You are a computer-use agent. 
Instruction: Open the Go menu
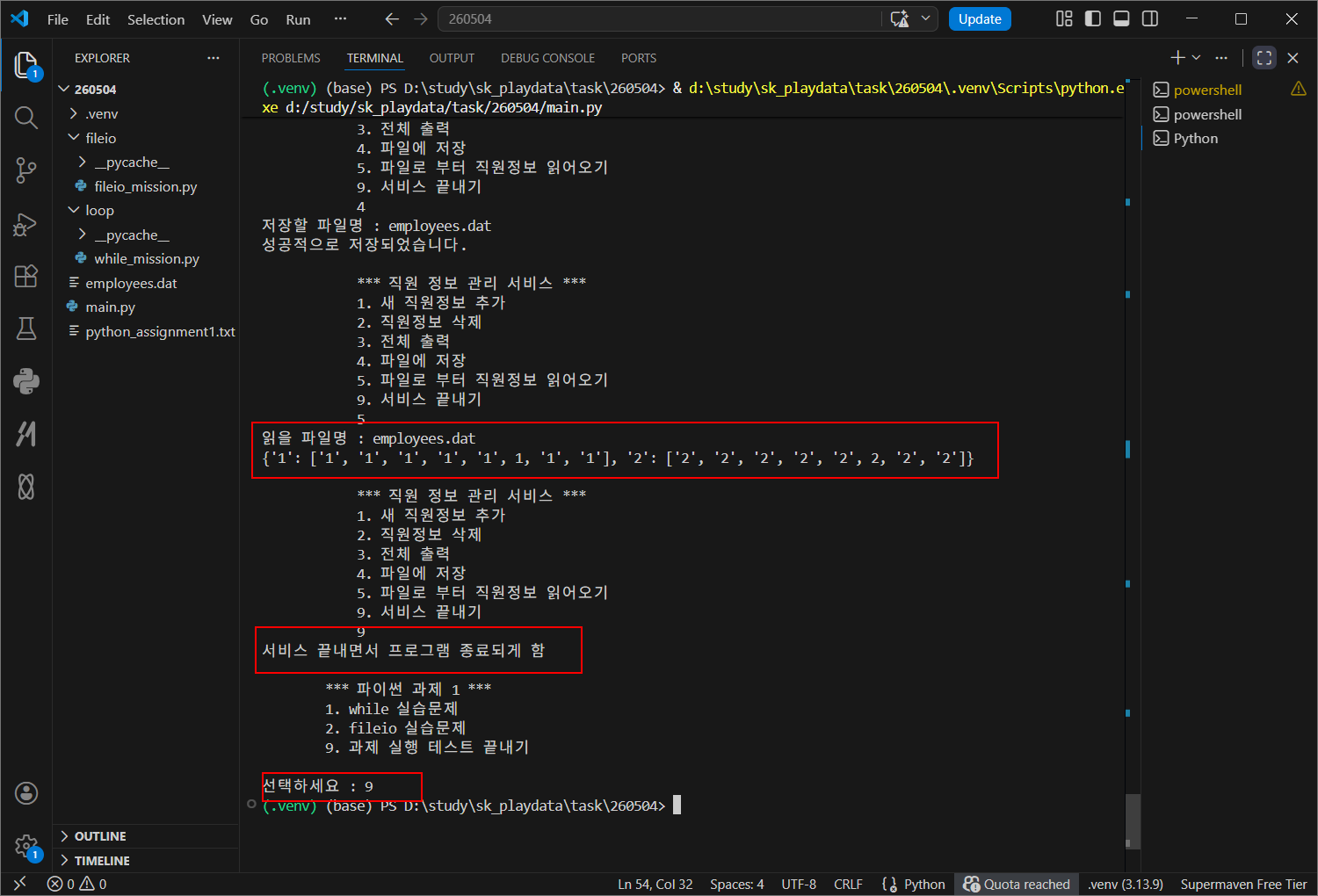click(258, 19)
